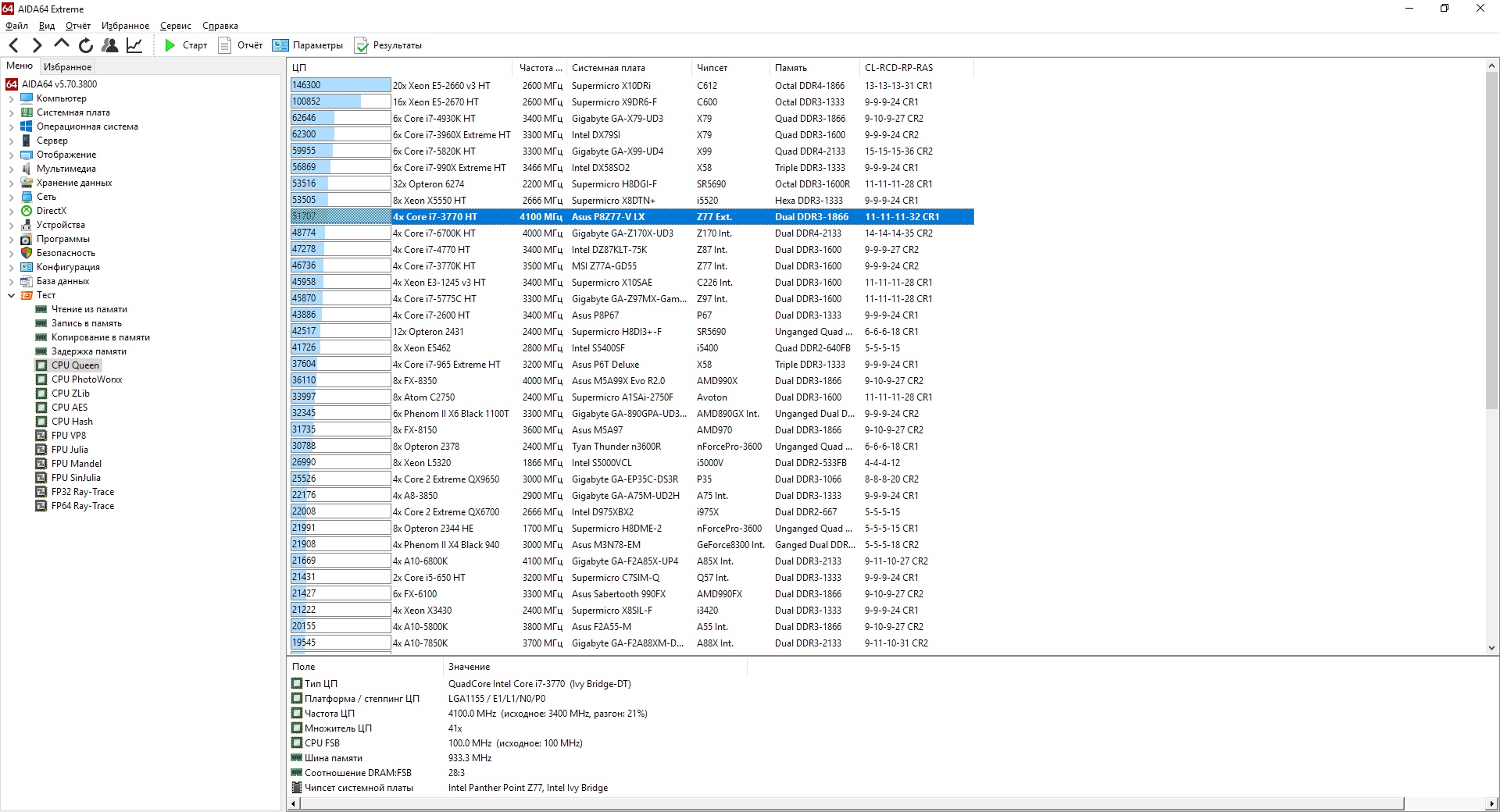
Task: Switch to the Меню tab in the sidebar
Action: [x=20, y=66]
